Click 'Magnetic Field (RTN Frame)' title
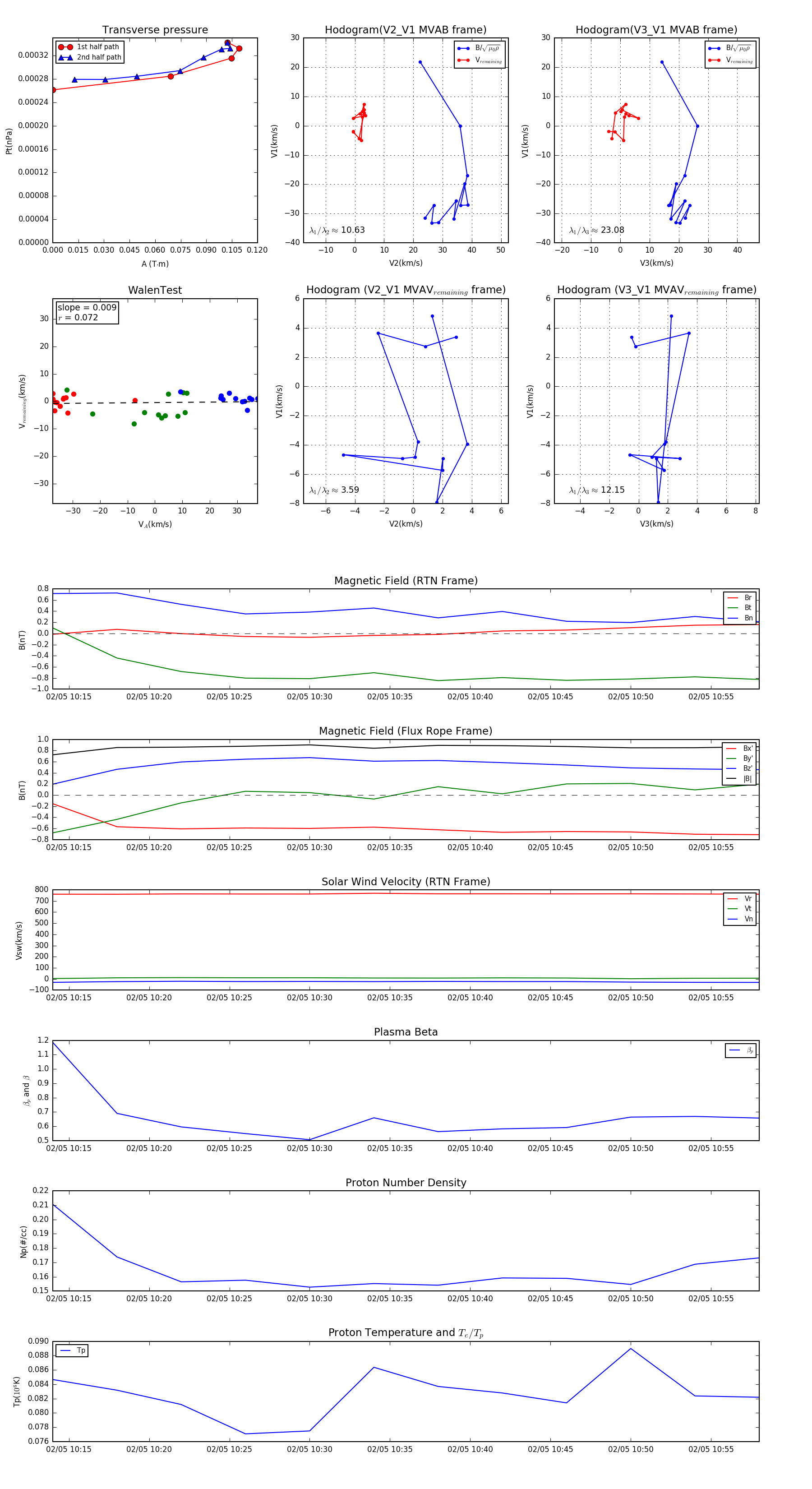The width and height of the screenshot is (812, 1489). [406, 581]
